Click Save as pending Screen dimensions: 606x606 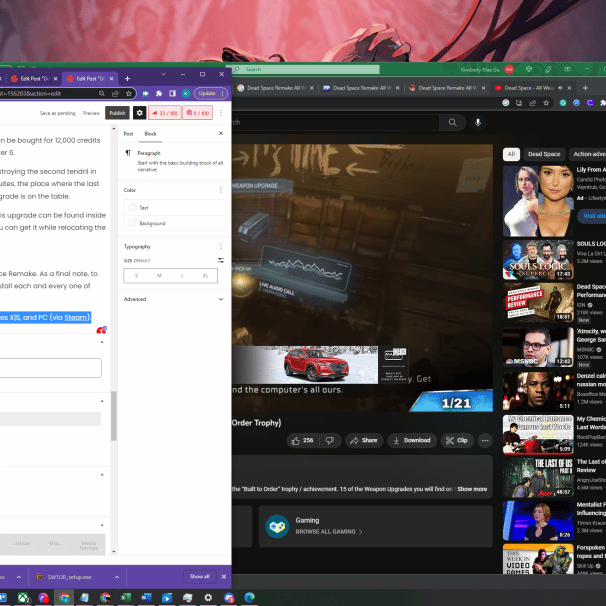58,113
